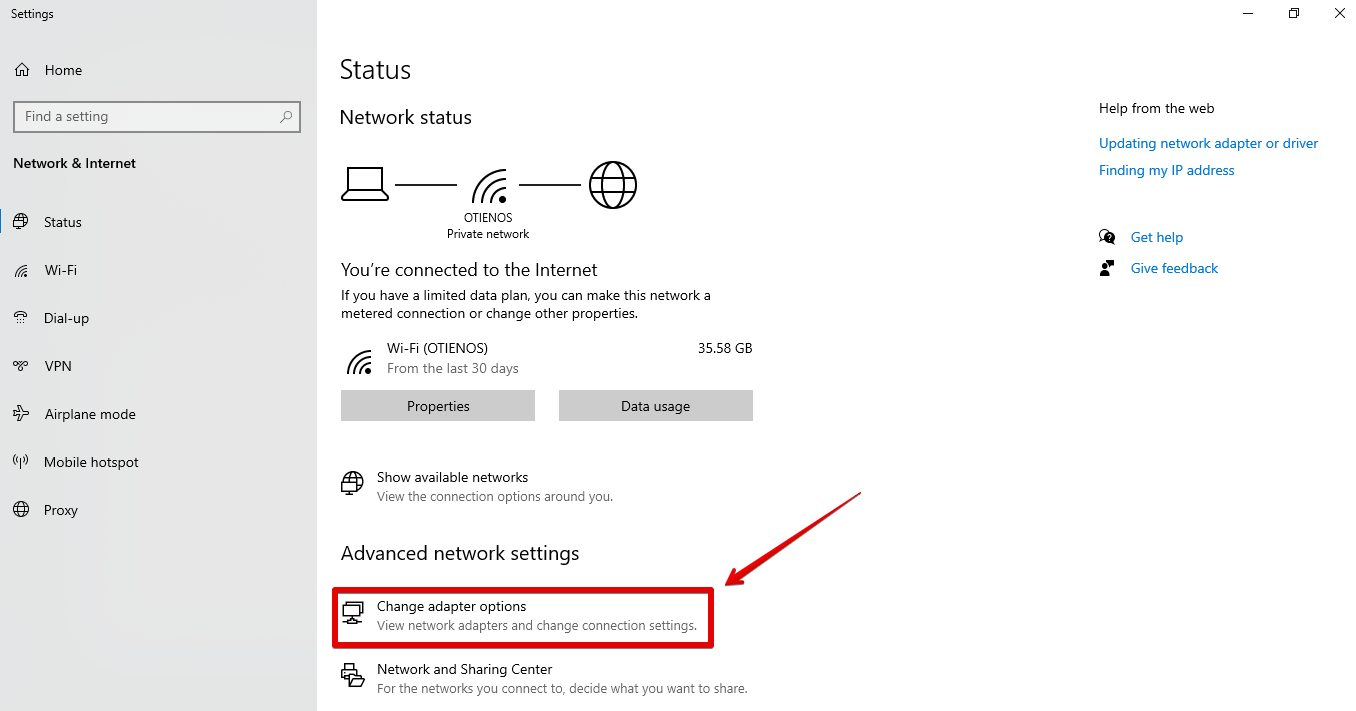
Task: Open 'Finding my IP address' link
Action: pos(1166,170)
